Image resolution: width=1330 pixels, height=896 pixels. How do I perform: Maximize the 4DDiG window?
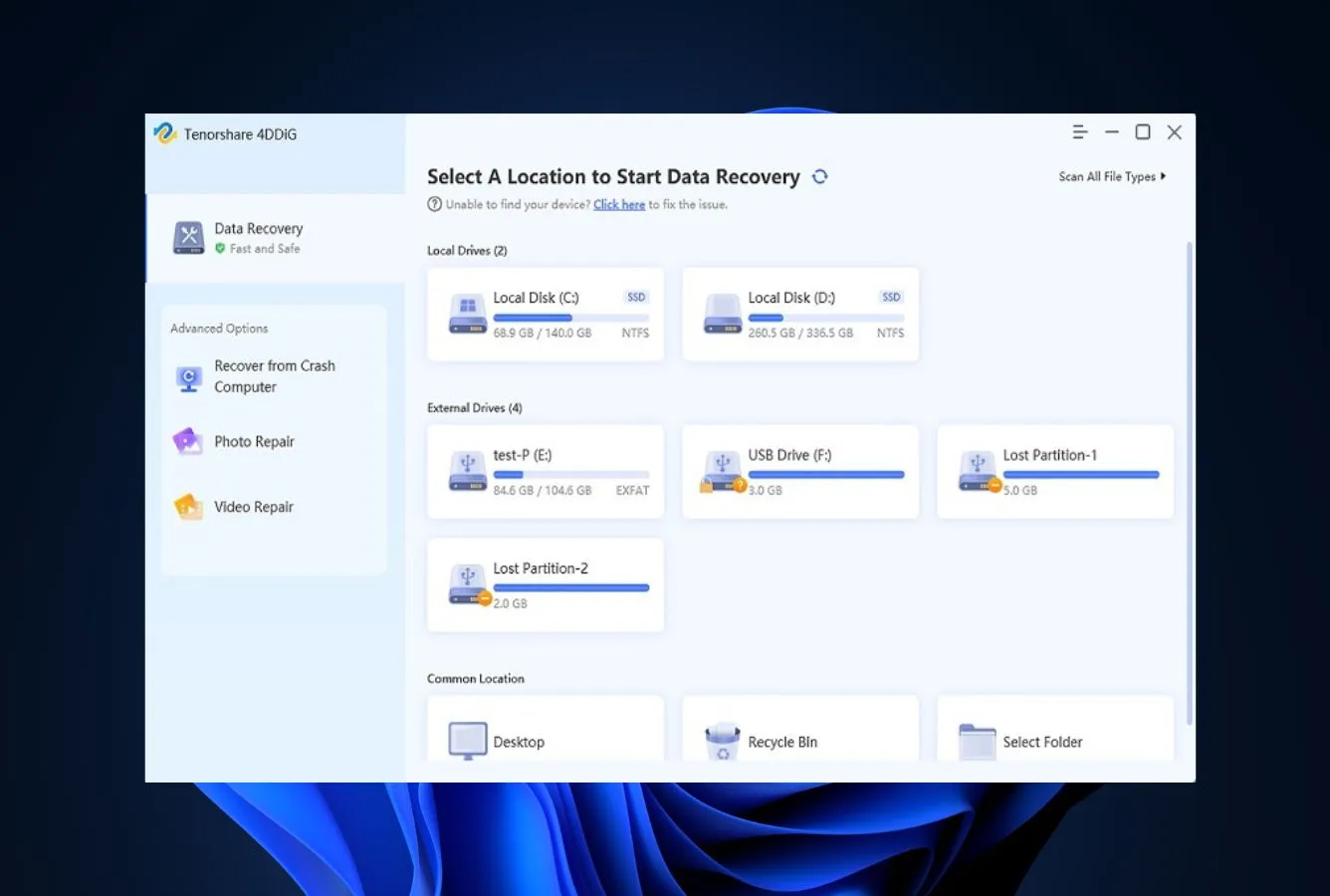pyautogui.click(x=1143, y=132)
